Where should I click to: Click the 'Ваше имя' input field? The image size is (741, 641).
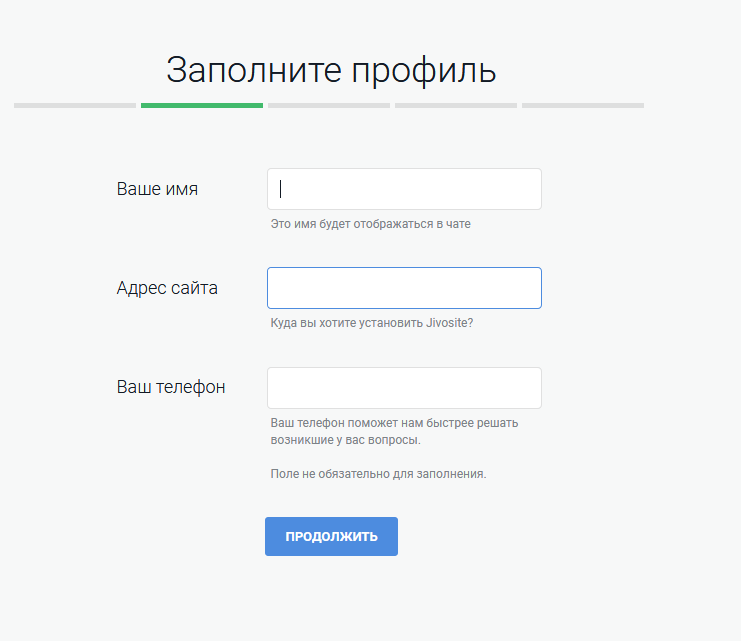pos(404,189)
